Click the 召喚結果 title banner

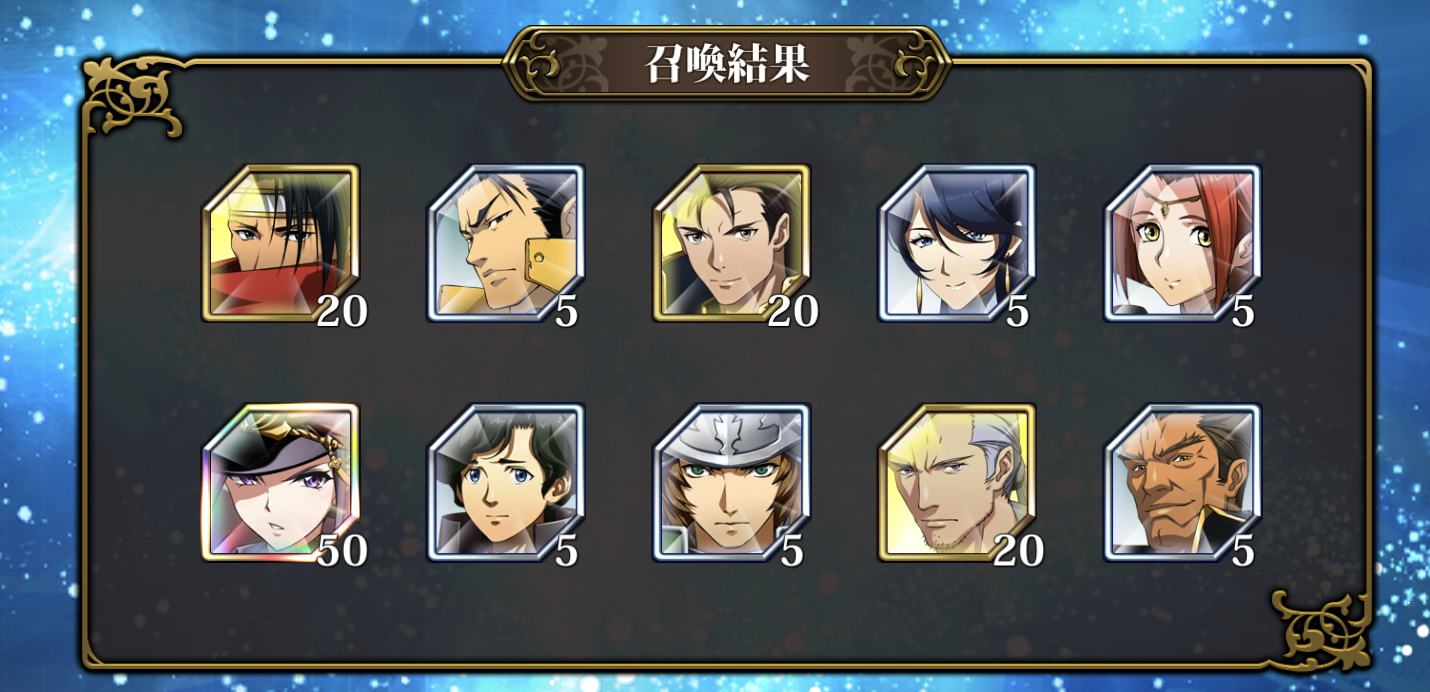tap(727, 63)
